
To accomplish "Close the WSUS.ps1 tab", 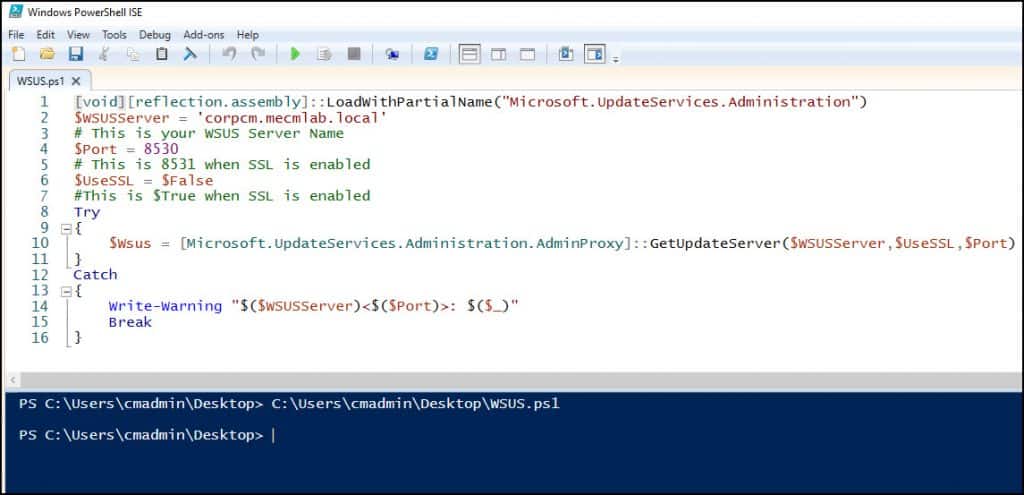I will click(x=76, y=81).
